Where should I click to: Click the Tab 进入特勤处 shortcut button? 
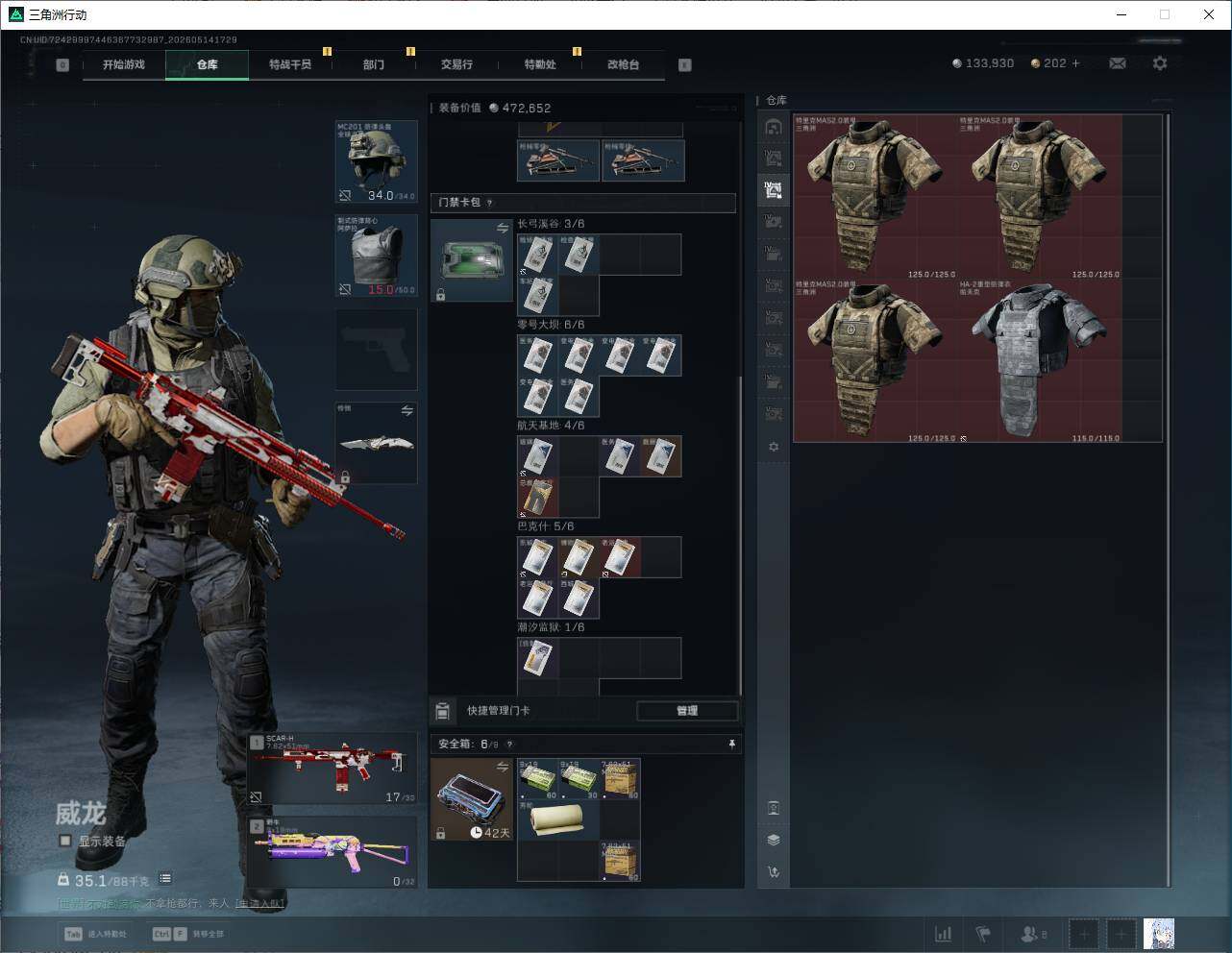95,934
